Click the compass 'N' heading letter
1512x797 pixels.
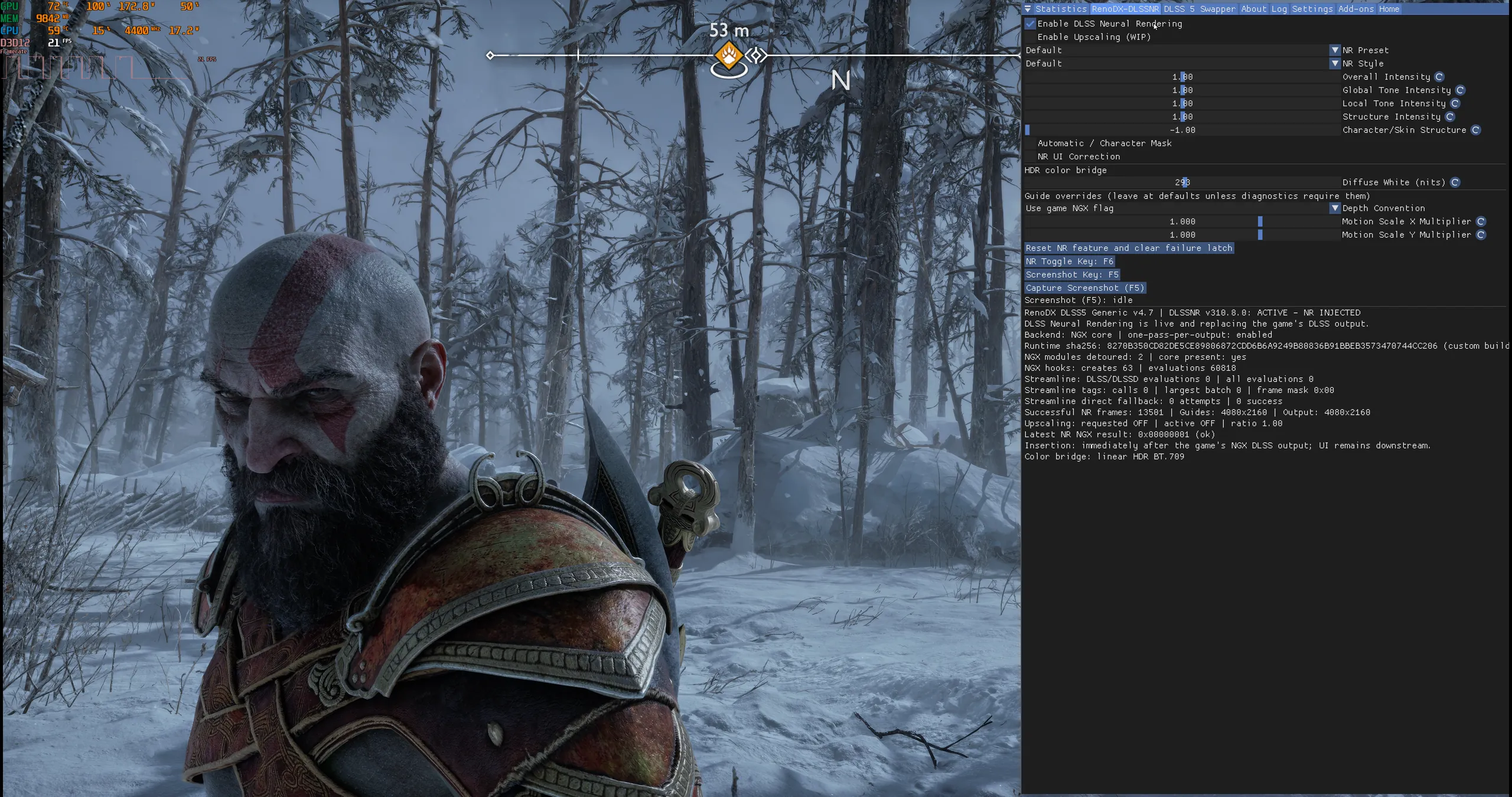(x=840, y=80)
